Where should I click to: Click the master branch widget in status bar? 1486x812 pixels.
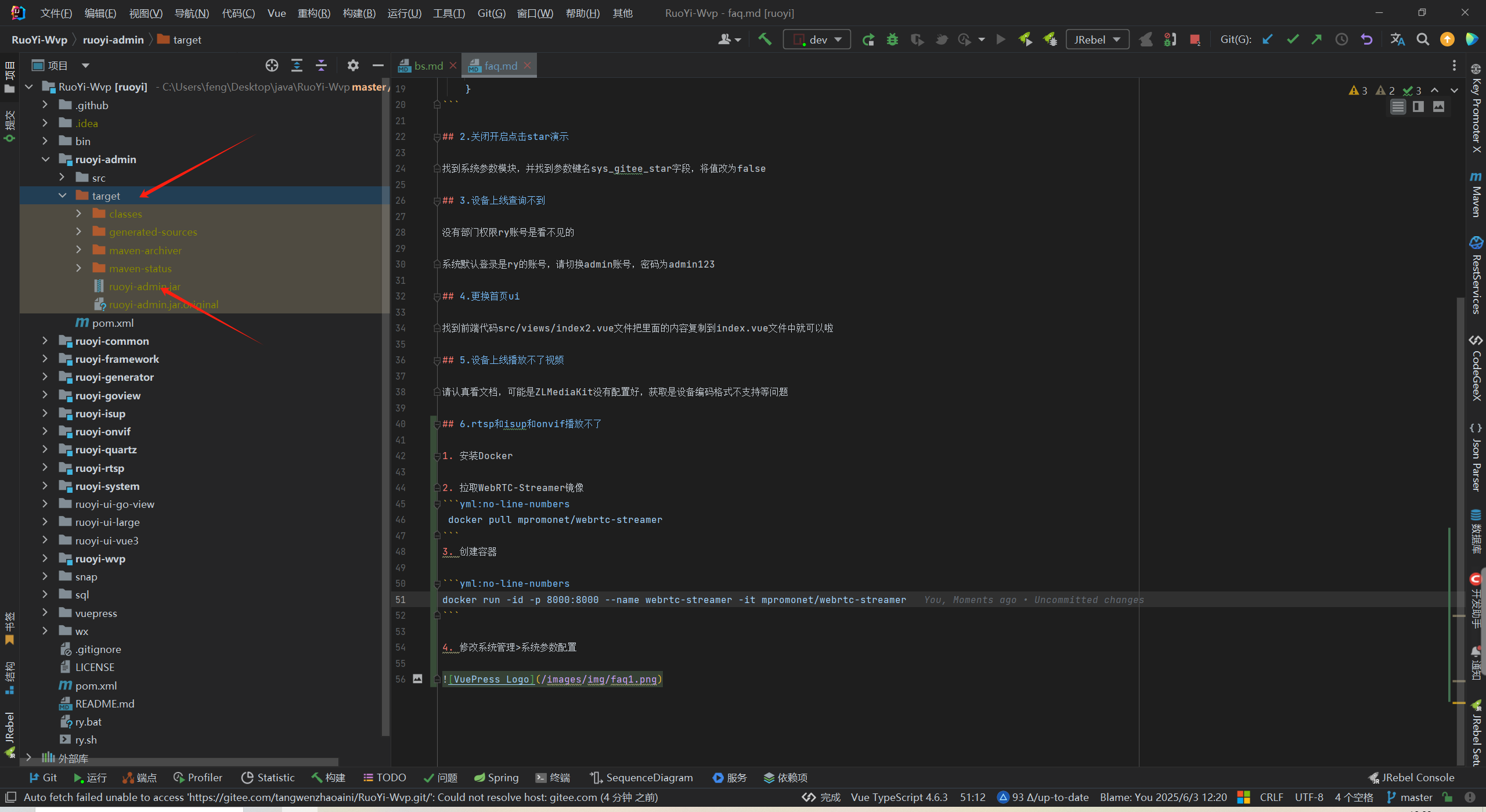[1409, 797]
